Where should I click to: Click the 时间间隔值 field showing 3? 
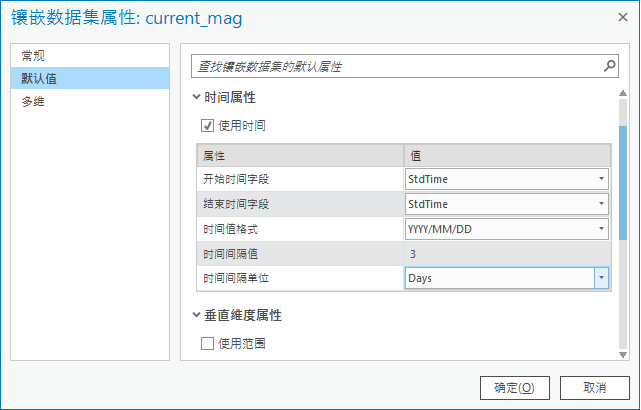coord(505,254)
